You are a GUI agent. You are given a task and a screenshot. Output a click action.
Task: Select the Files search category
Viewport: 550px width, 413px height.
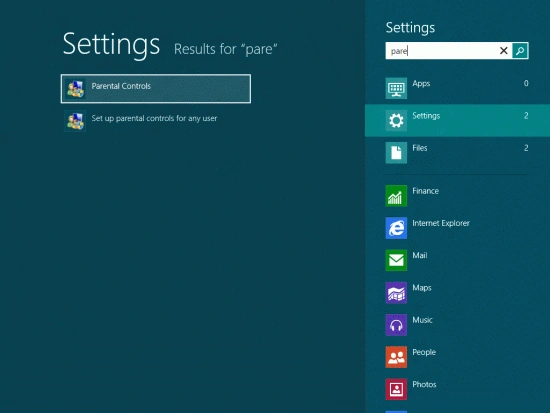(x=457, y=153)
